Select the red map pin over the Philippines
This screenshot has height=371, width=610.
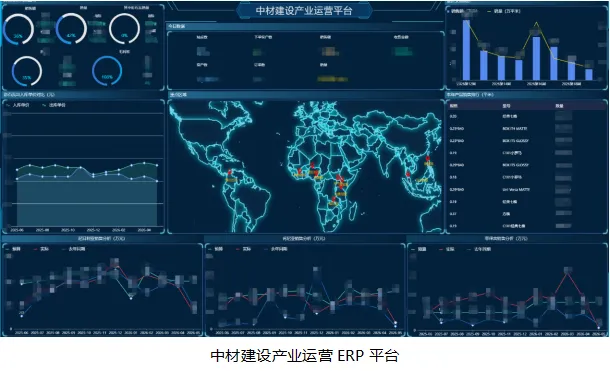pos(428,159)
